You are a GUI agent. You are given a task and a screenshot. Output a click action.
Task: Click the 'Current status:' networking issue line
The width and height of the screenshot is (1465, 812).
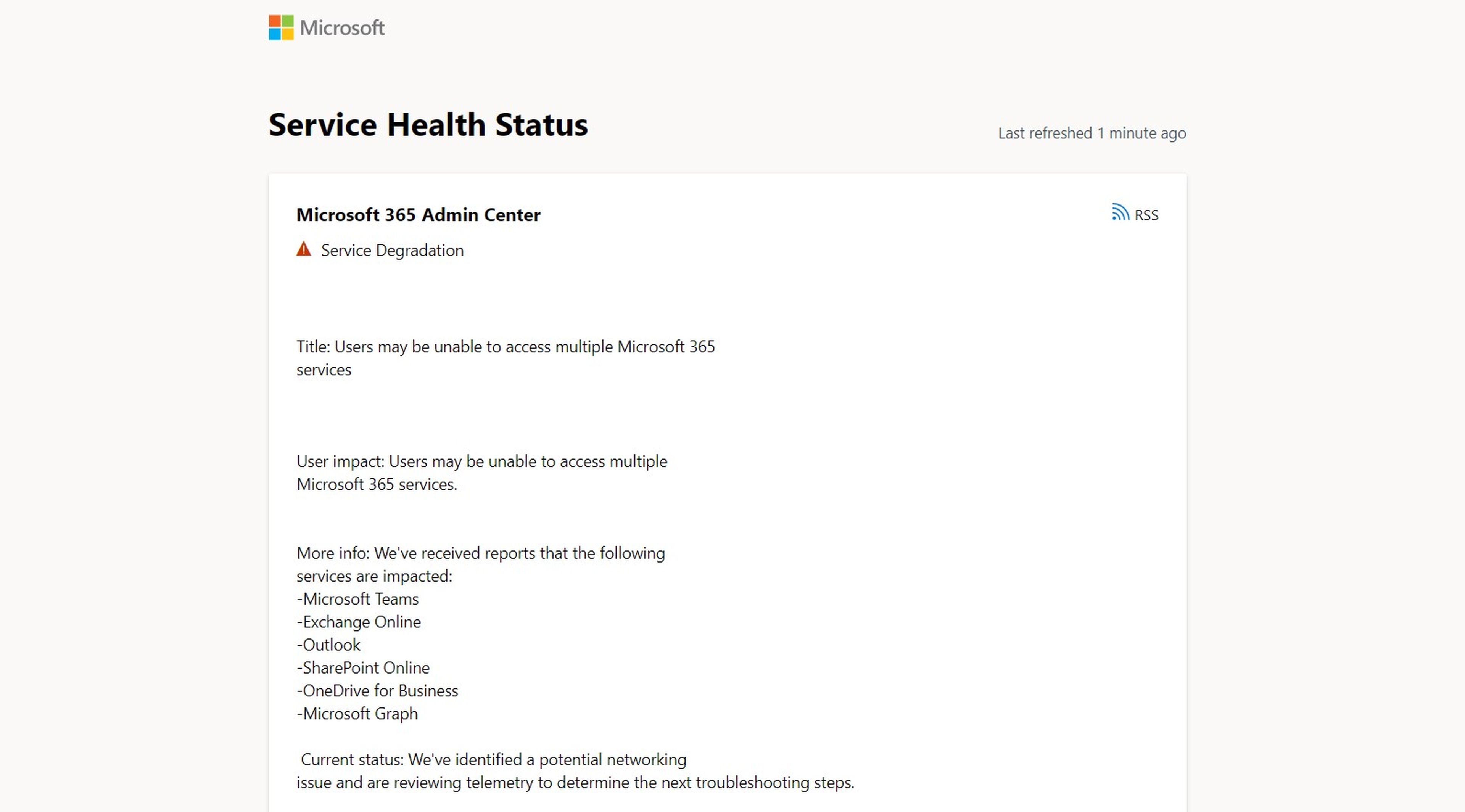[x=493, y=760]
